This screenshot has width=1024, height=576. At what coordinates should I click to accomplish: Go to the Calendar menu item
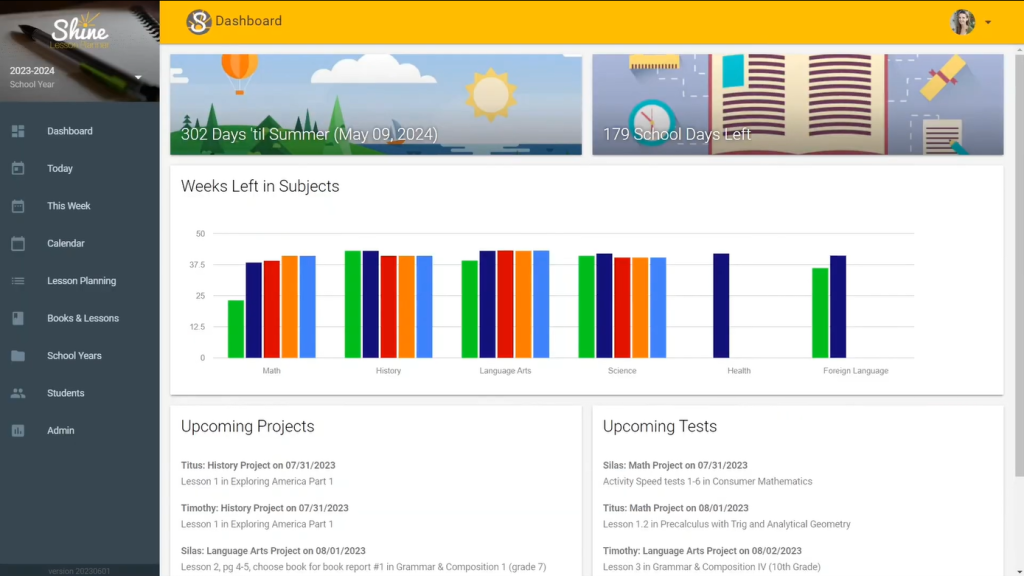pos(65,244)
